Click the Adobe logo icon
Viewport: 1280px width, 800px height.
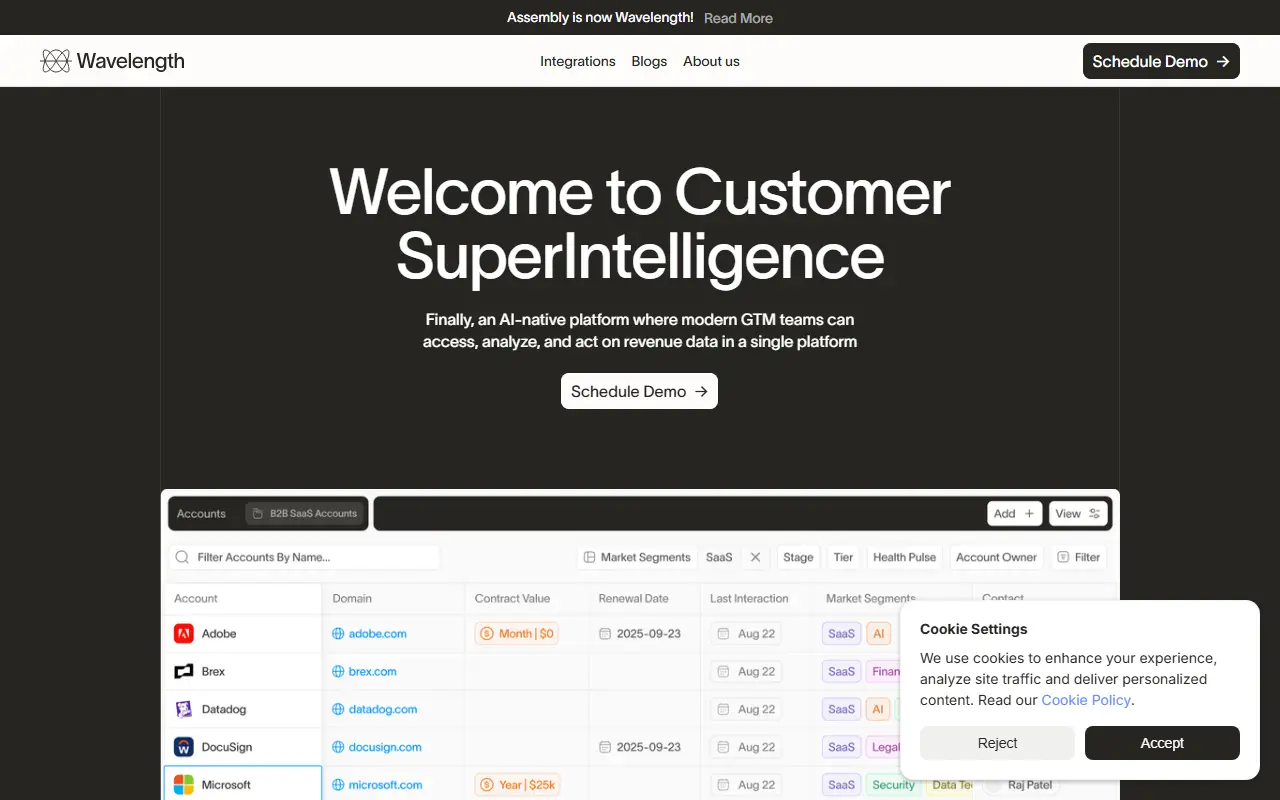pyautogui.click(x=184, y=633)
